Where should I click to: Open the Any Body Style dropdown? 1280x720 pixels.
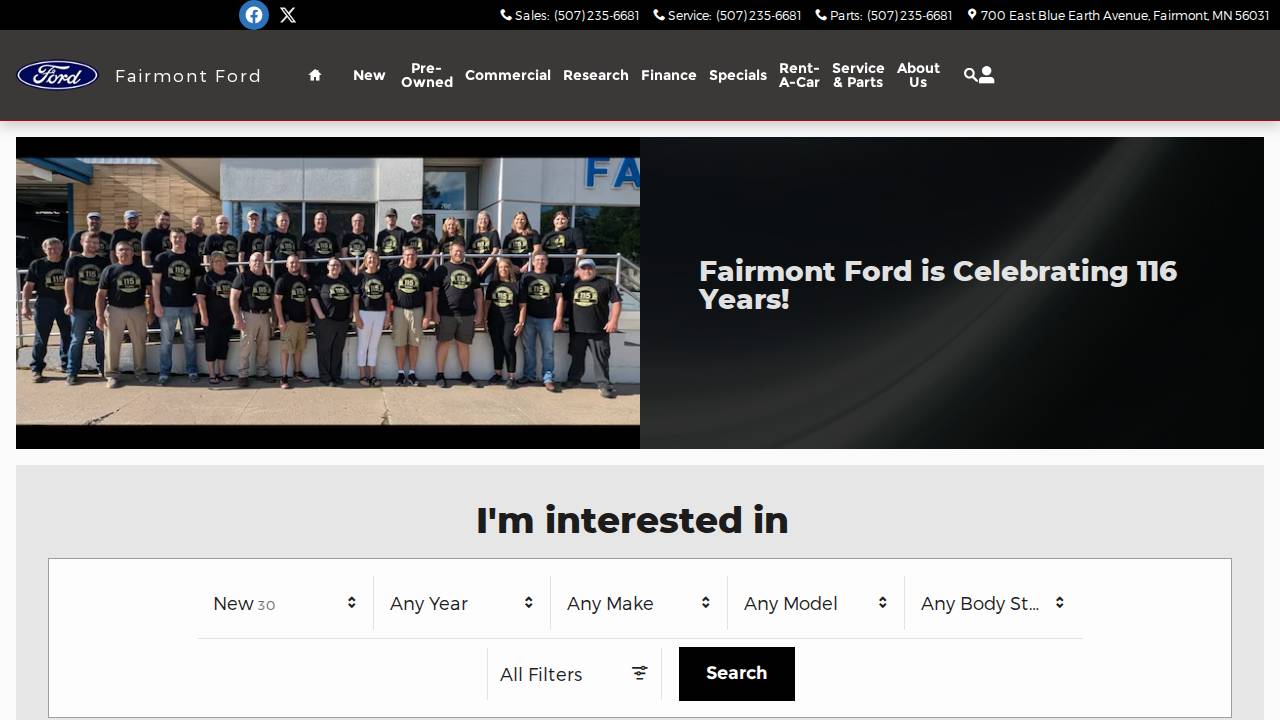coord(992,603)
